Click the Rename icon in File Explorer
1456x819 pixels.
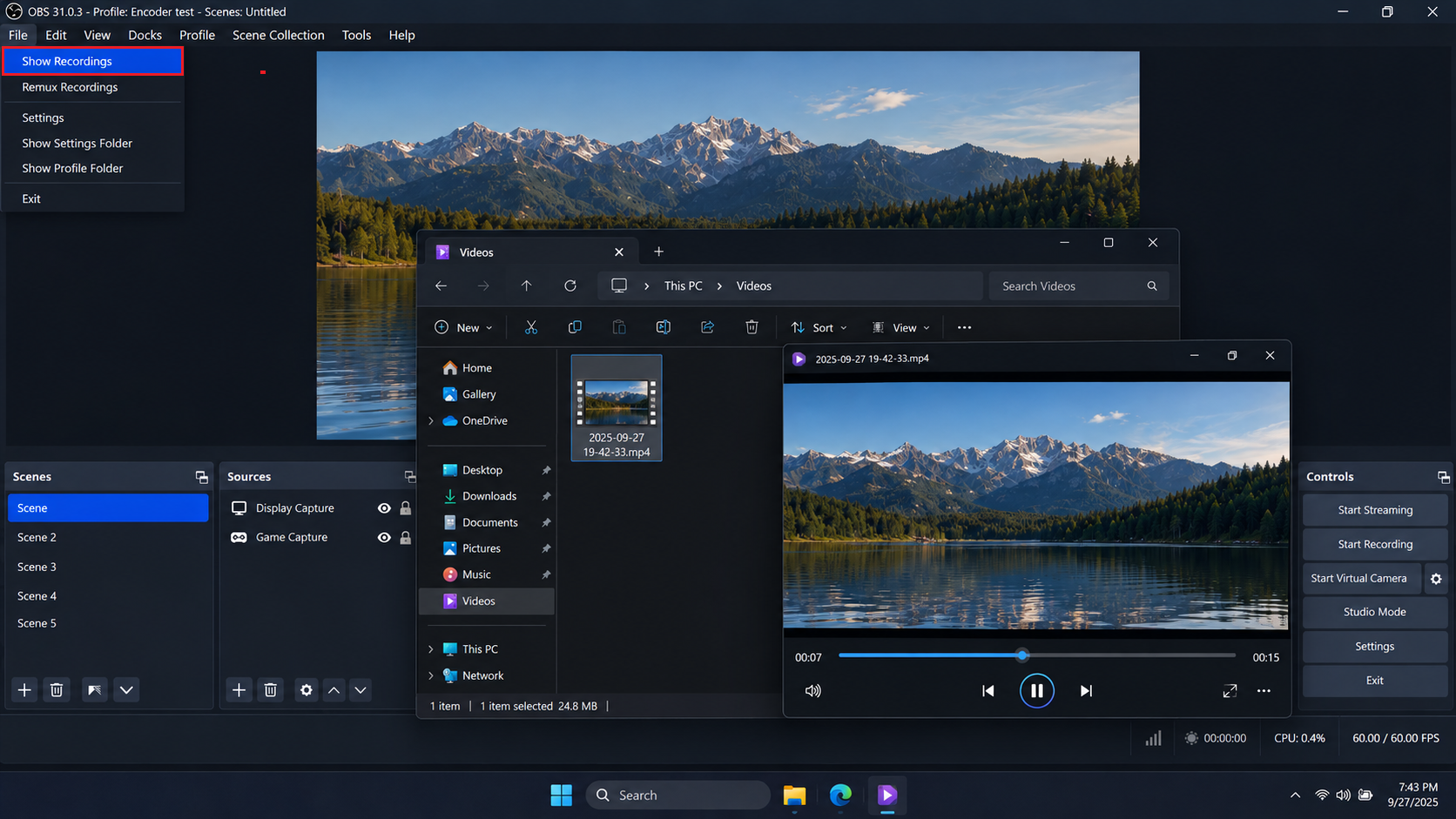click(x=664, y=327)
